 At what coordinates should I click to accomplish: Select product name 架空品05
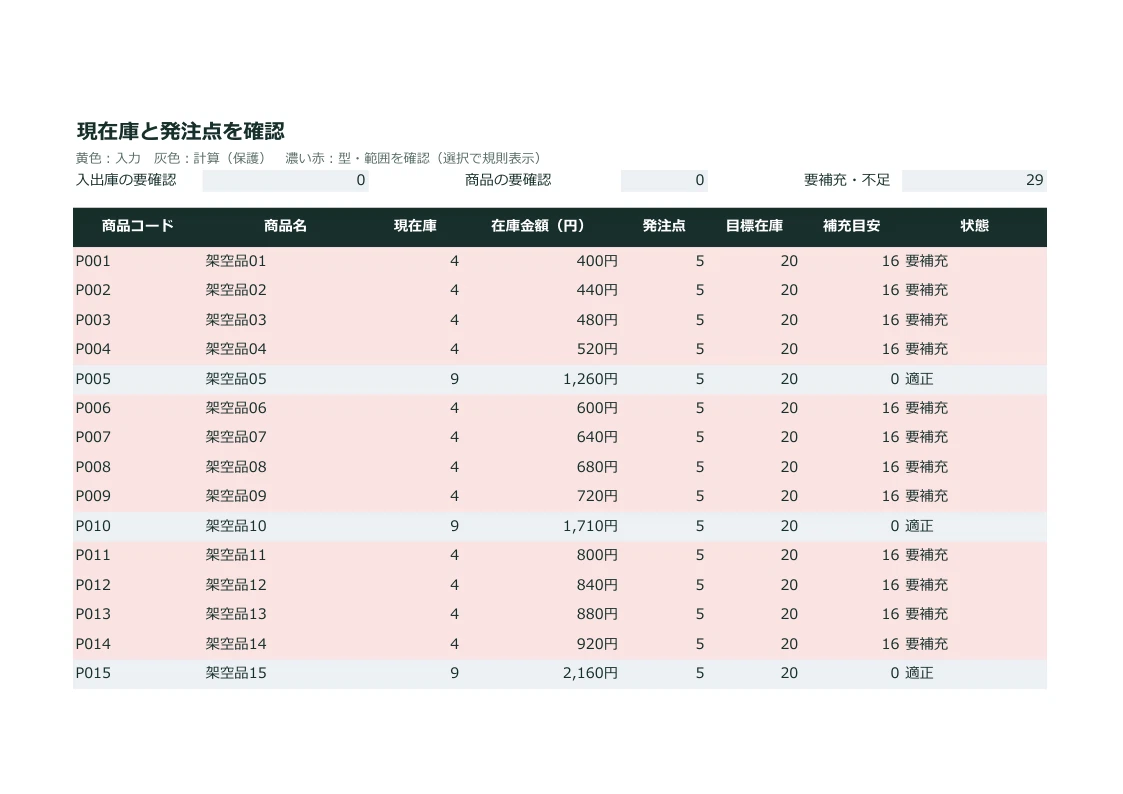pos(236,379)
